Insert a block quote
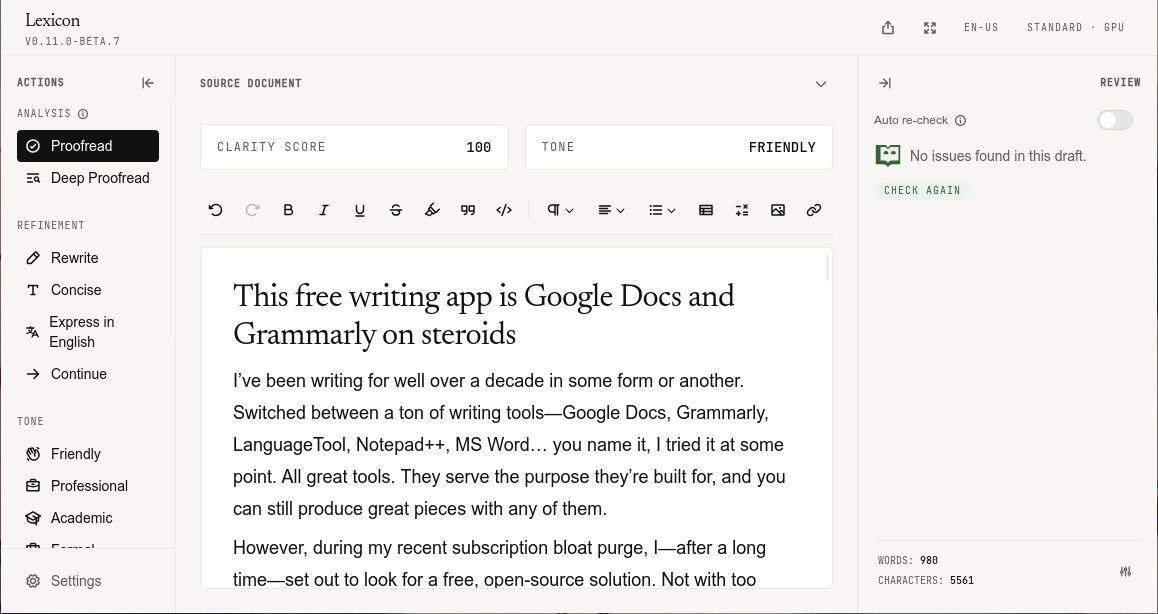The height and width of the screenshot is (614, 1158). [467, 211]
